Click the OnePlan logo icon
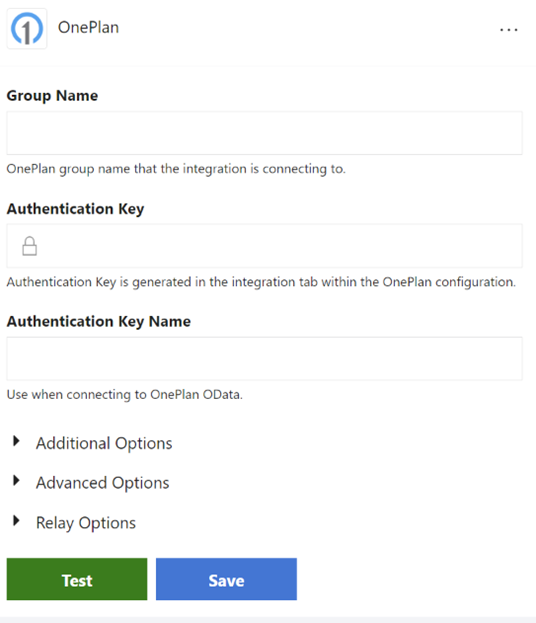Viewport: 536px width, 623px height. (27, 29)
